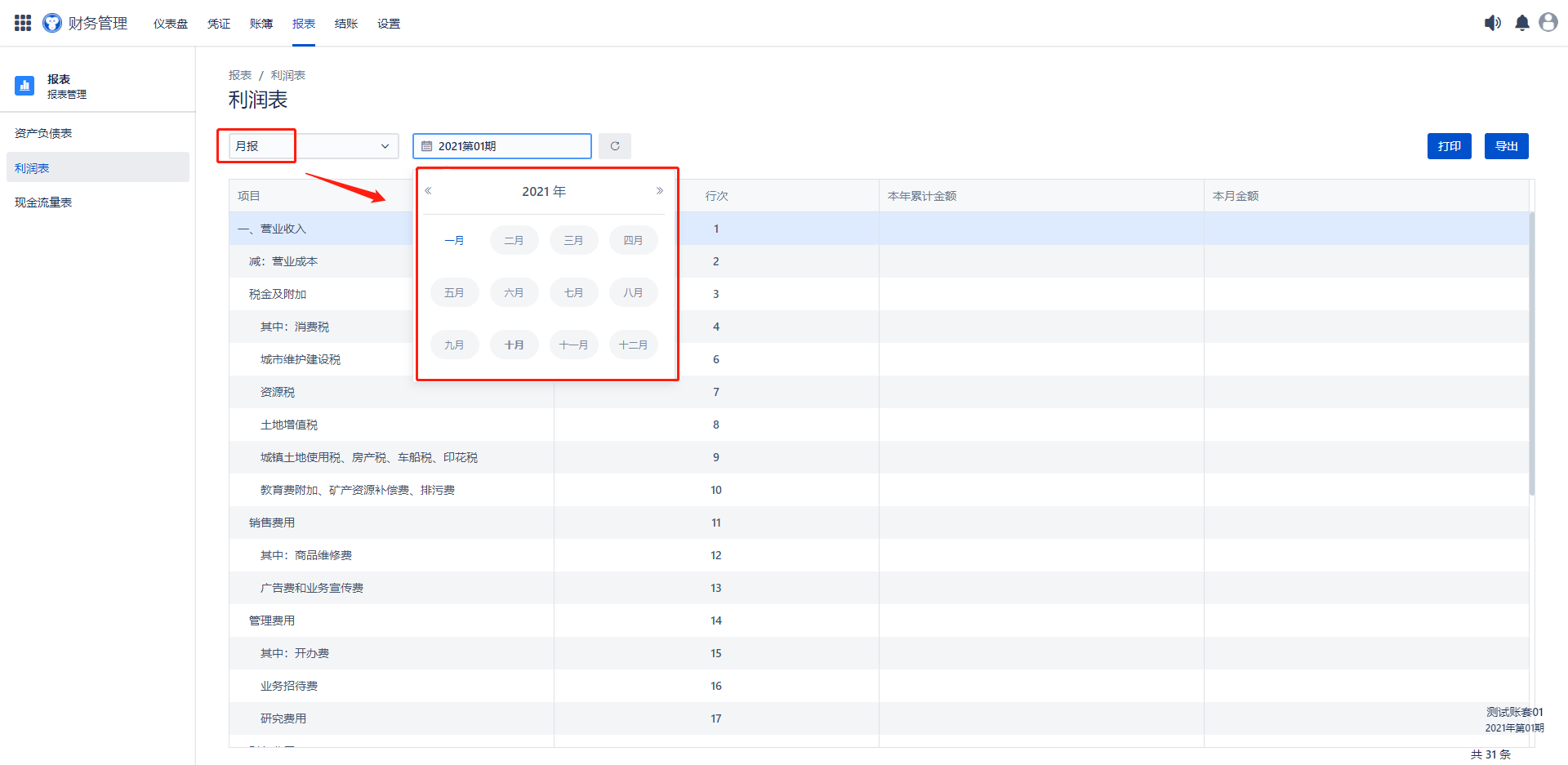1568x765 pixels.
Task: Click the 导出 button
Action: coord(1507,146)
